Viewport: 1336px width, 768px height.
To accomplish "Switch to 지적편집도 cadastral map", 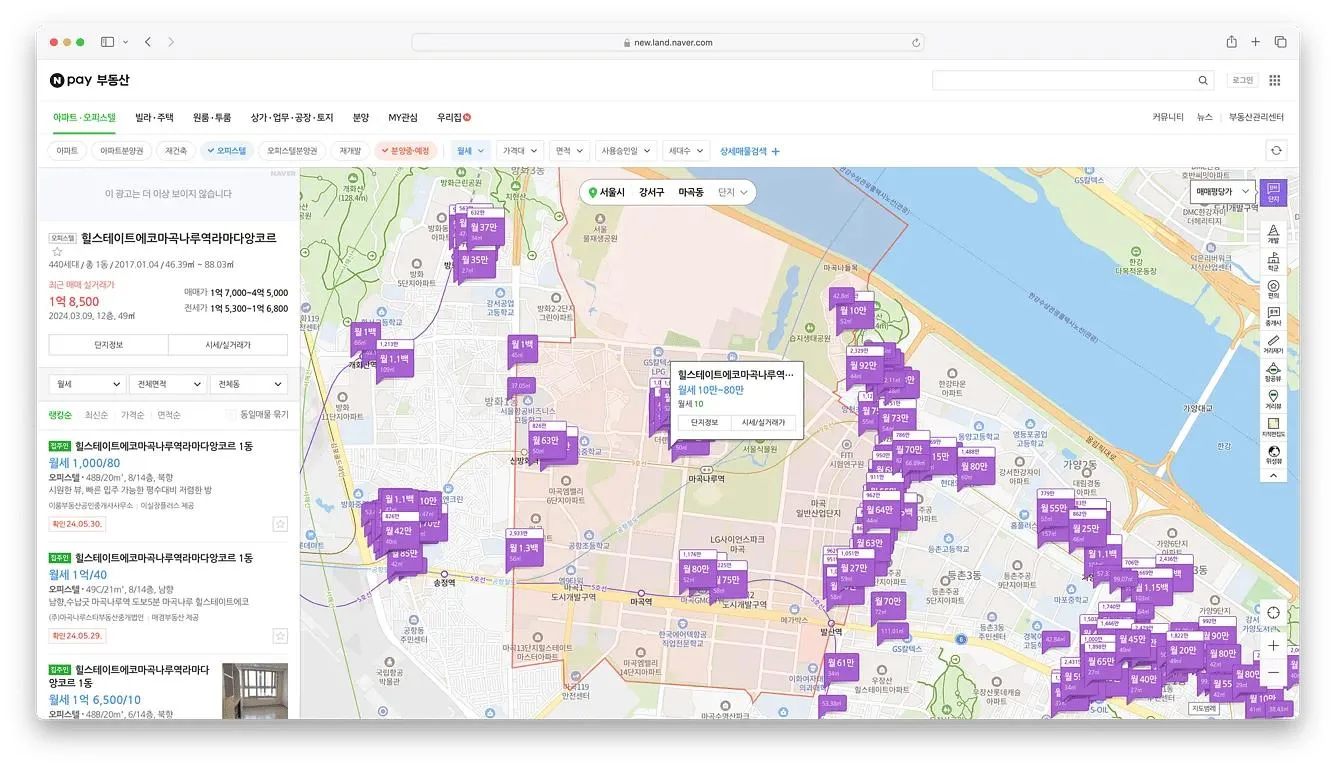I will point(1273,428).
